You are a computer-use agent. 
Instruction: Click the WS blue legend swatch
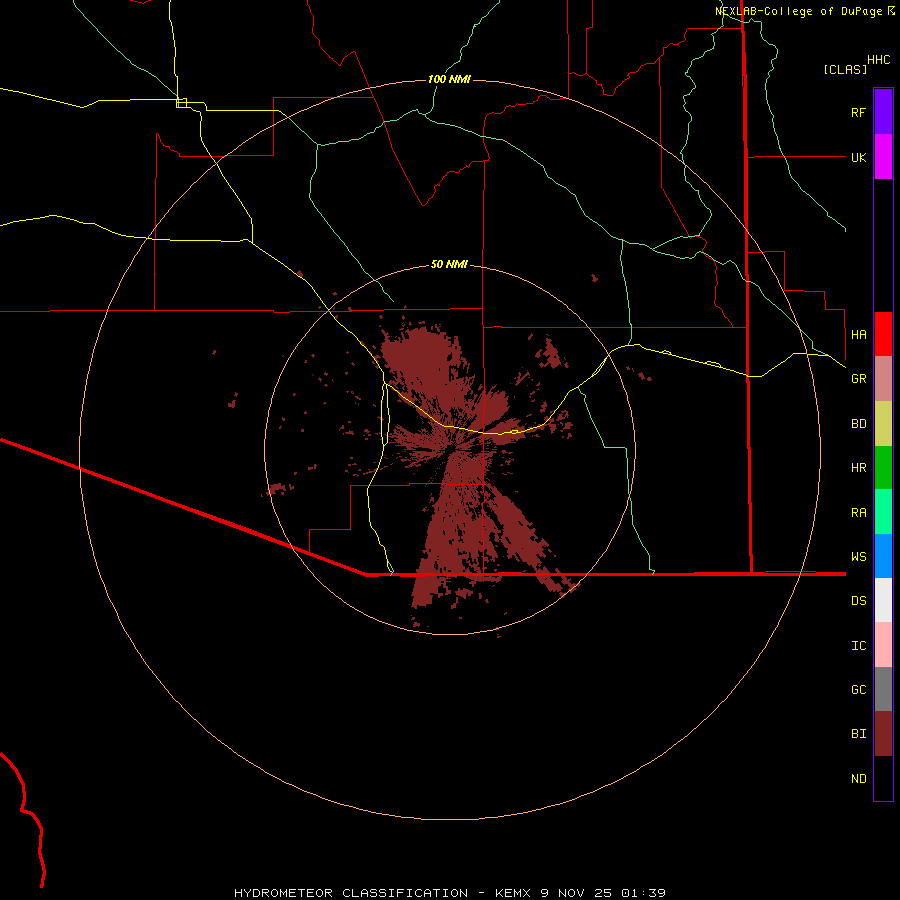pos(883,556)
